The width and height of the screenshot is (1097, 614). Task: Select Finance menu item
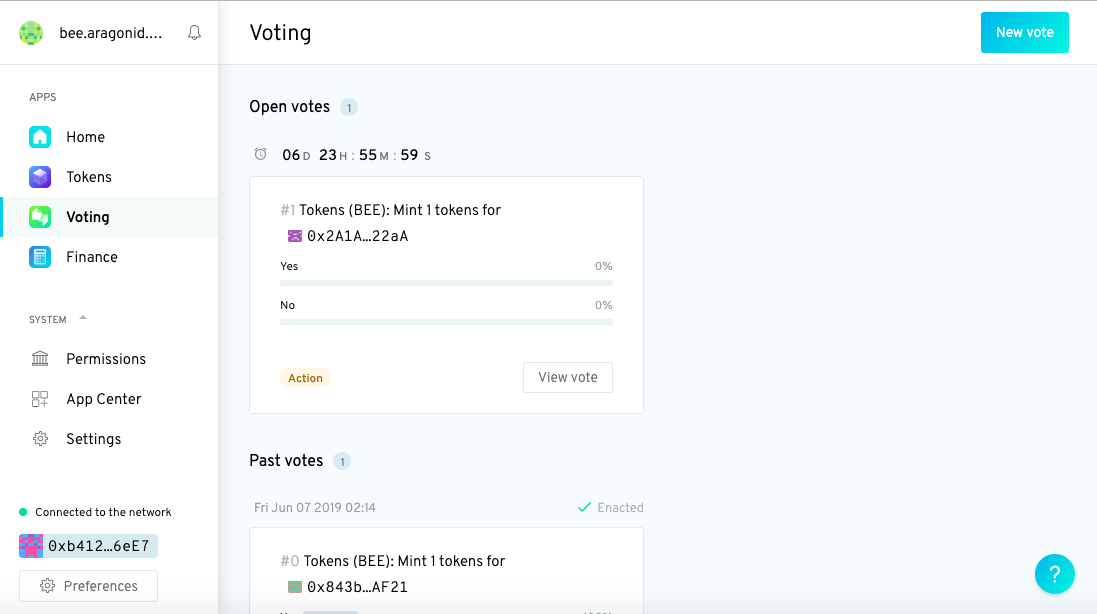[x=110, y=257]
